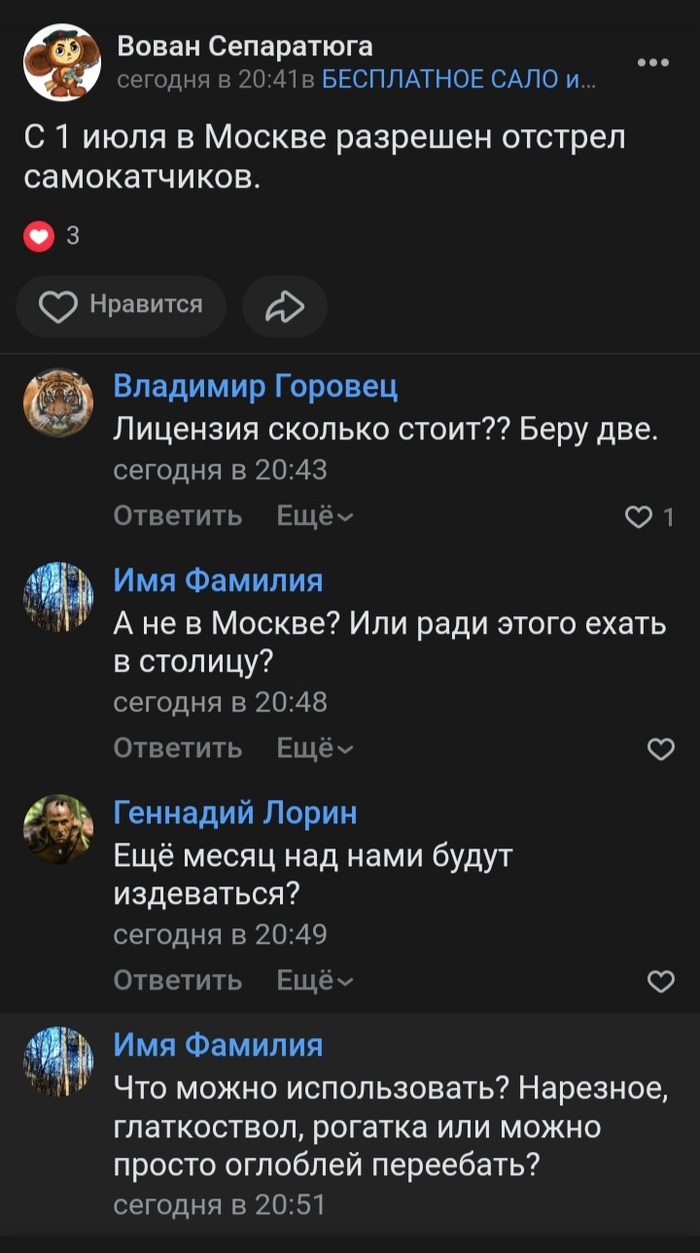Like Геннадий Лорин's comment with heart
700x1253 pixels.
pyautogui.click(x=661, y=981)
